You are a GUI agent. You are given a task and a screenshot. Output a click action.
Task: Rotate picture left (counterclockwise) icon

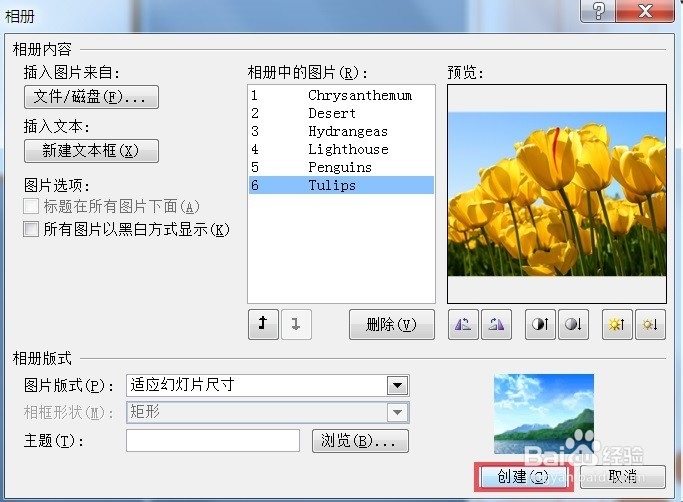click(463, 324)
